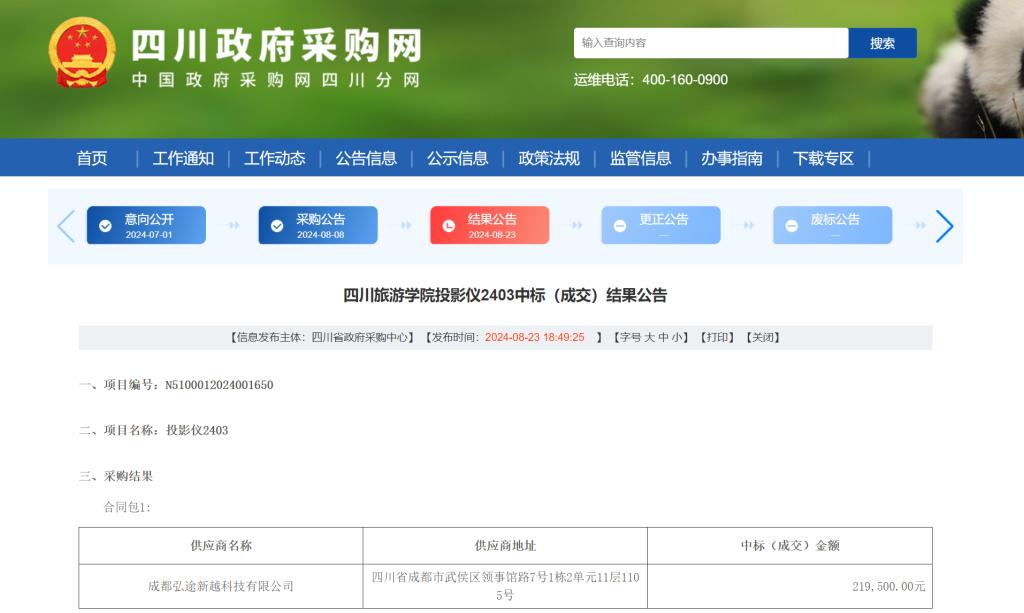
Task: Set font size to 小
Action: 677,338
